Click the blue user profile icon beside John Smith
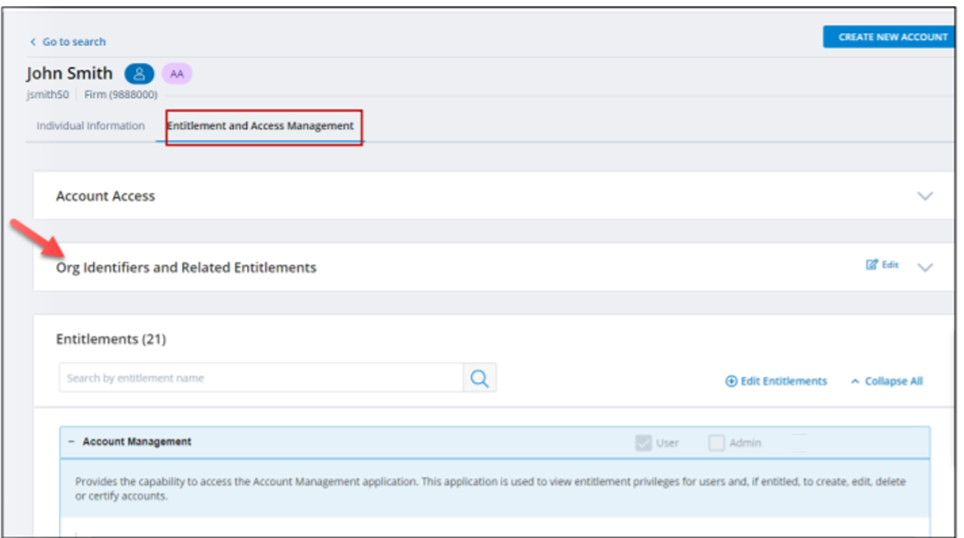 point(139,74)
